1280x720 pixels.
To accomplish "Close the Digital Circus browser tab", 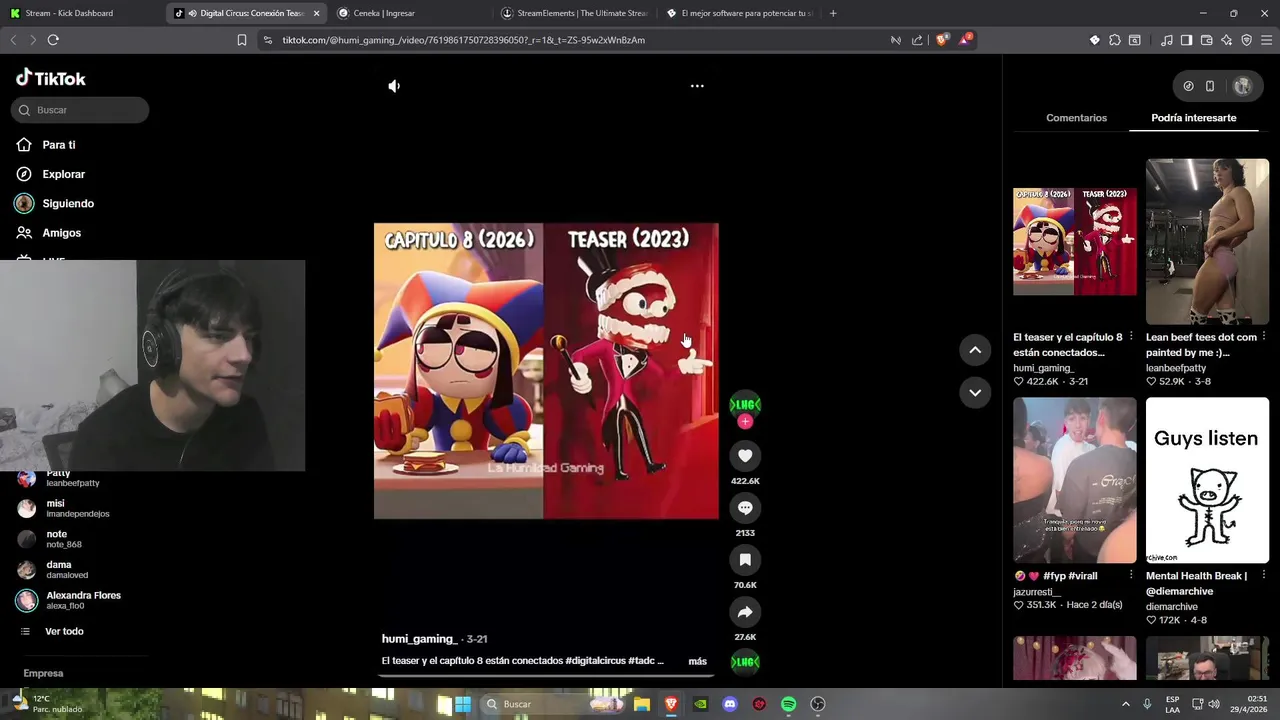I will (x=317, y=13).
